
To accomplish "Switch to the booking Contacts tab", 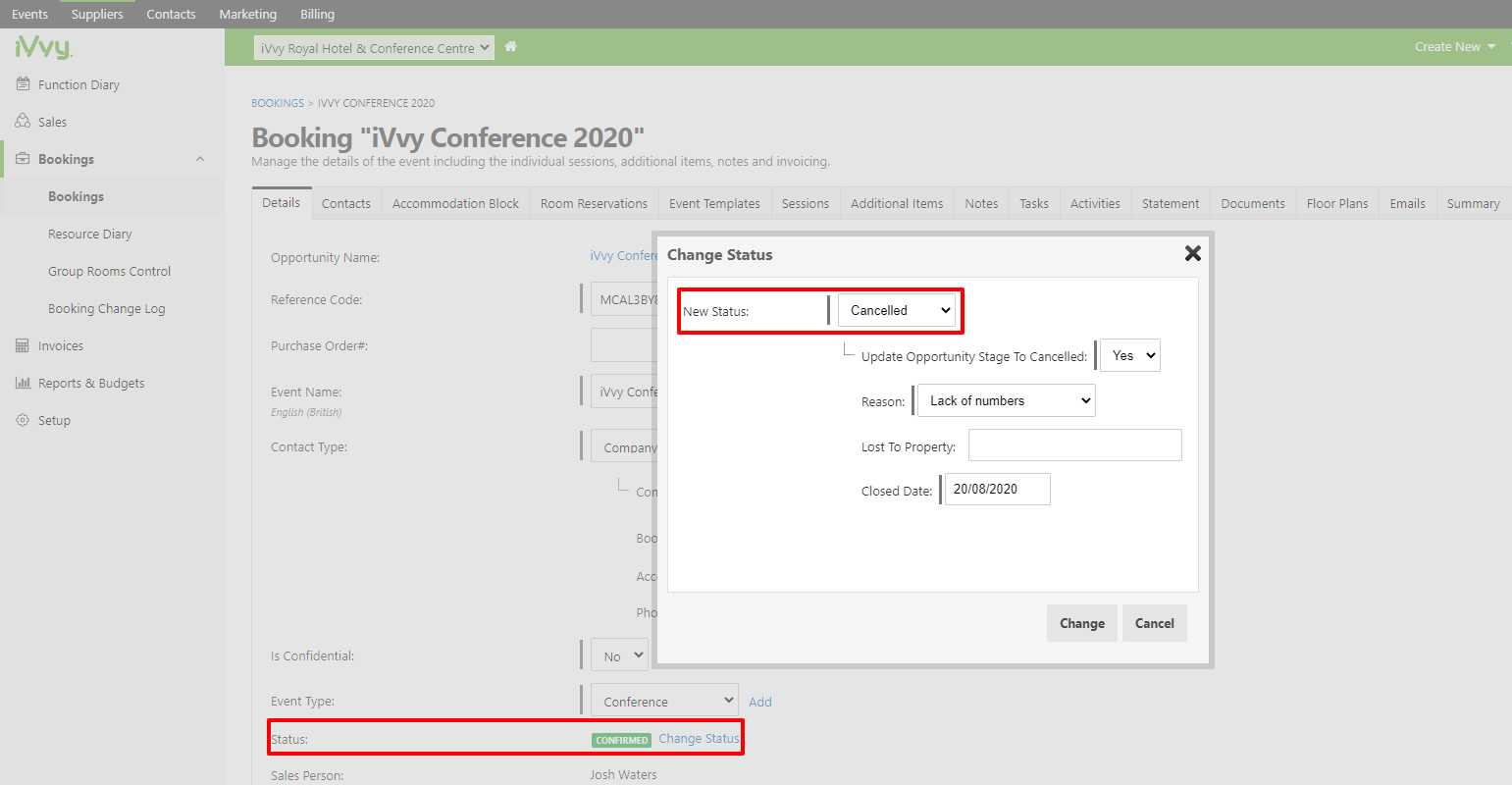I will 346,203.
